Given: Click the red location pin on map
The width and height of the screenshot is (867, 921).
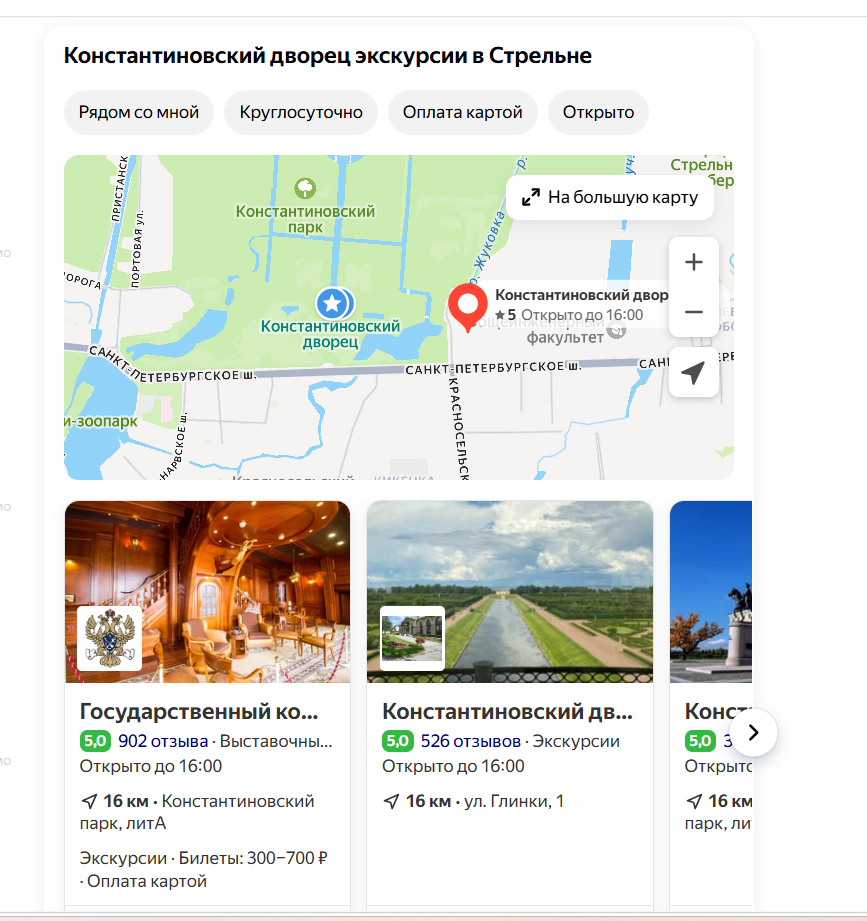Looking at the screenshot, I should pyautogui.click(x=466, y=305).
